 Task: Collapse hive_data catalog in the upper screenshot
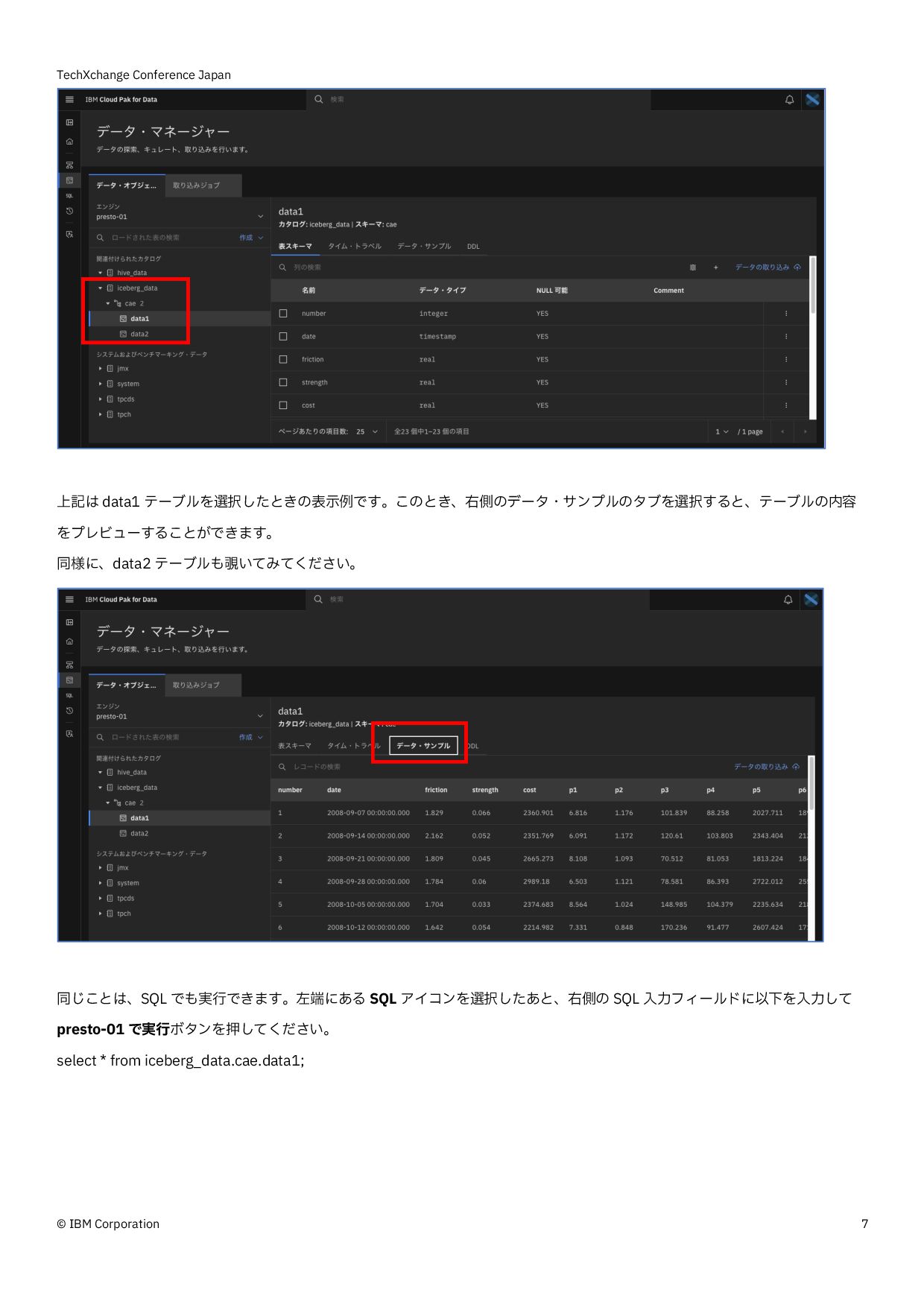click(x=101, y=273)
